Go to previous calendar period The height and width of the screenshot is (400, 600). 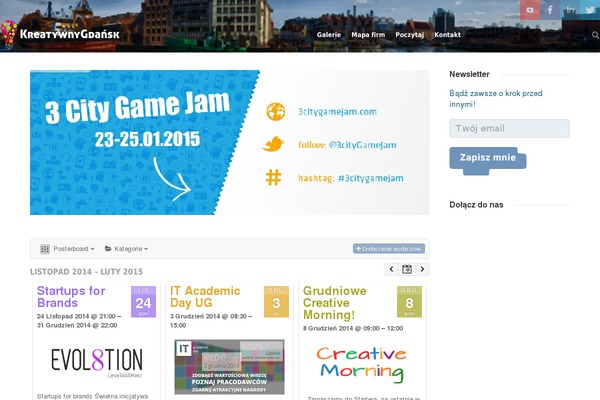391,269
